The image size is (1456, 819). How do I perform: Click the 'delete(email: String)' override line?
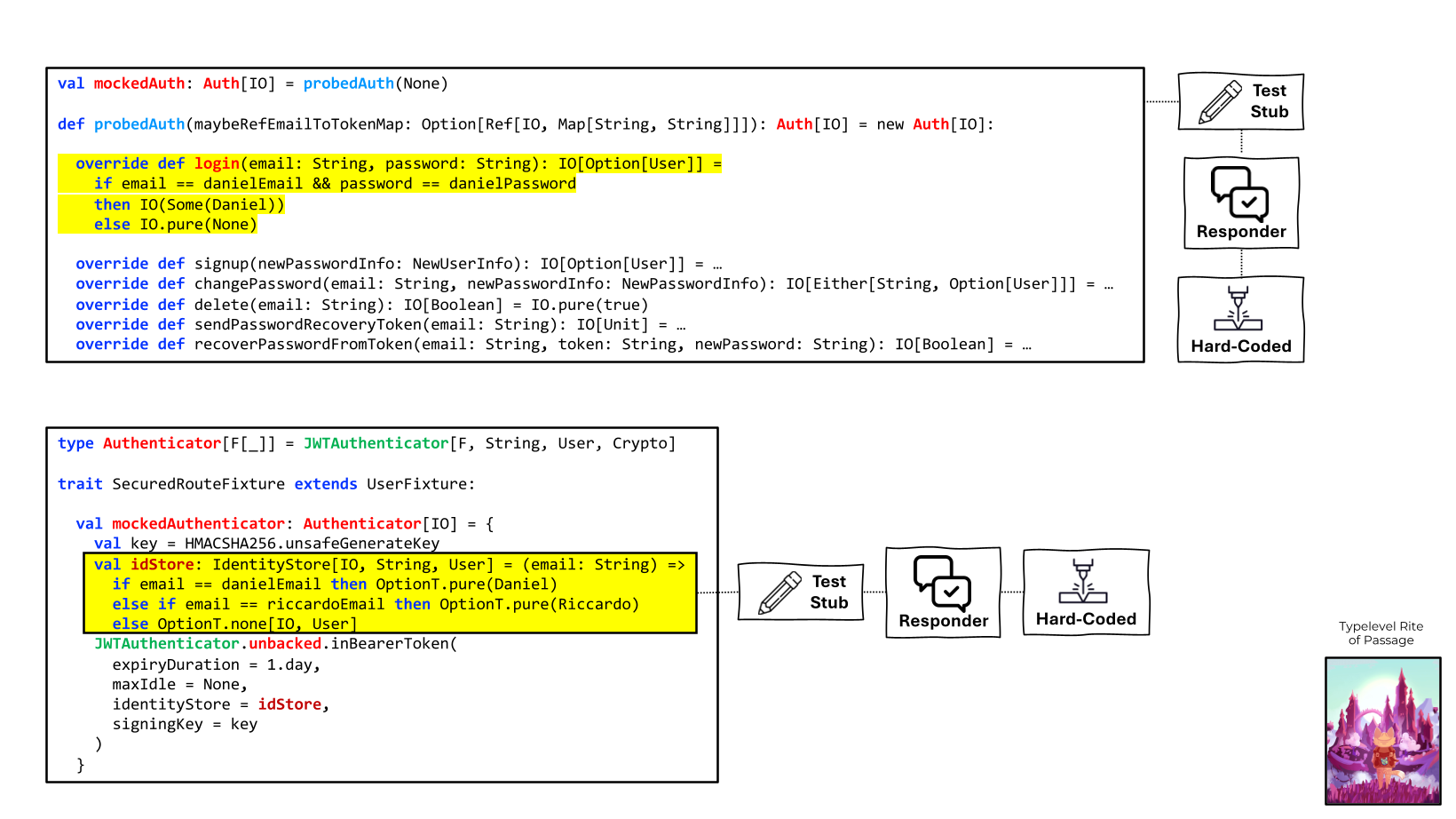(362, 305)
